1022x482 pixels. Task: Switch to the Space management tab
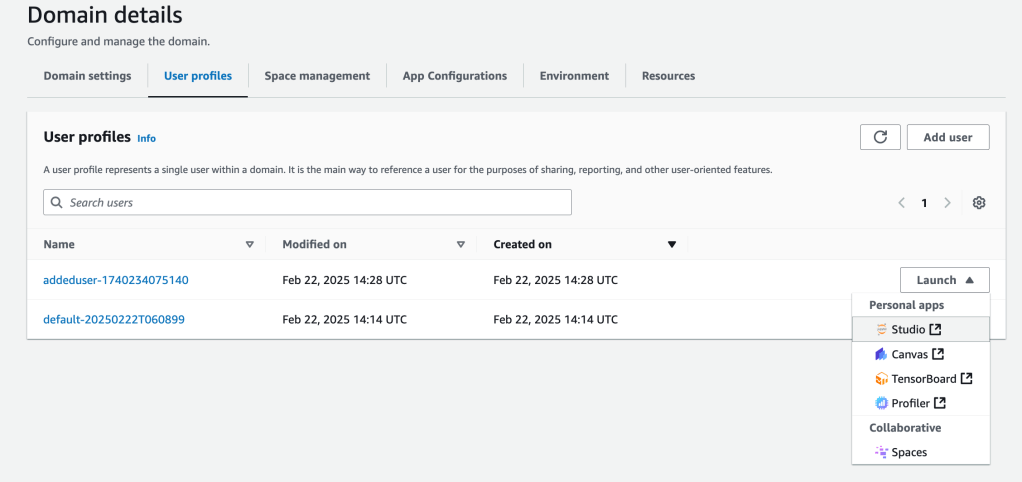coord(317,76)
